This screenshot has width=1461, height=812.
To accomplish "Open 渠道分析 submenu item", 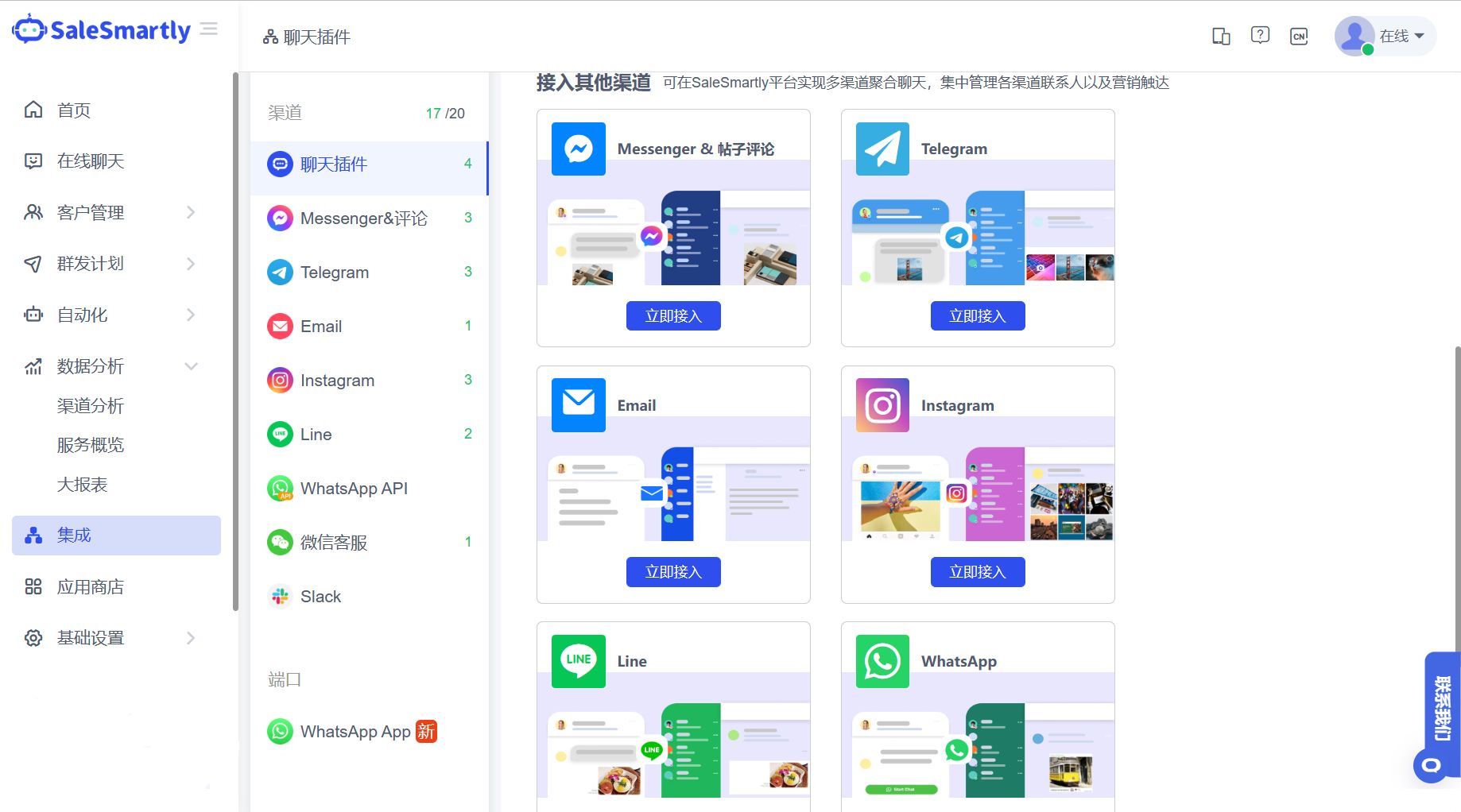I will click(x=91, y=406).
